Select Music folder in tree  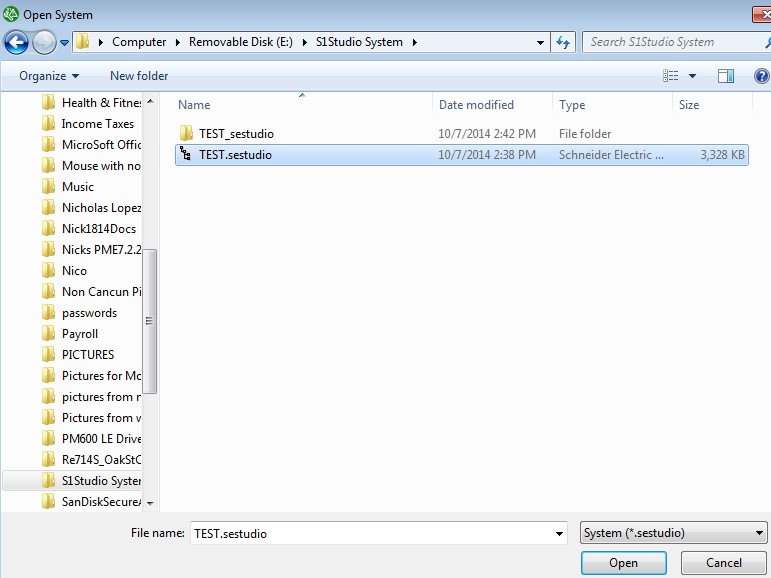(78, 187)
